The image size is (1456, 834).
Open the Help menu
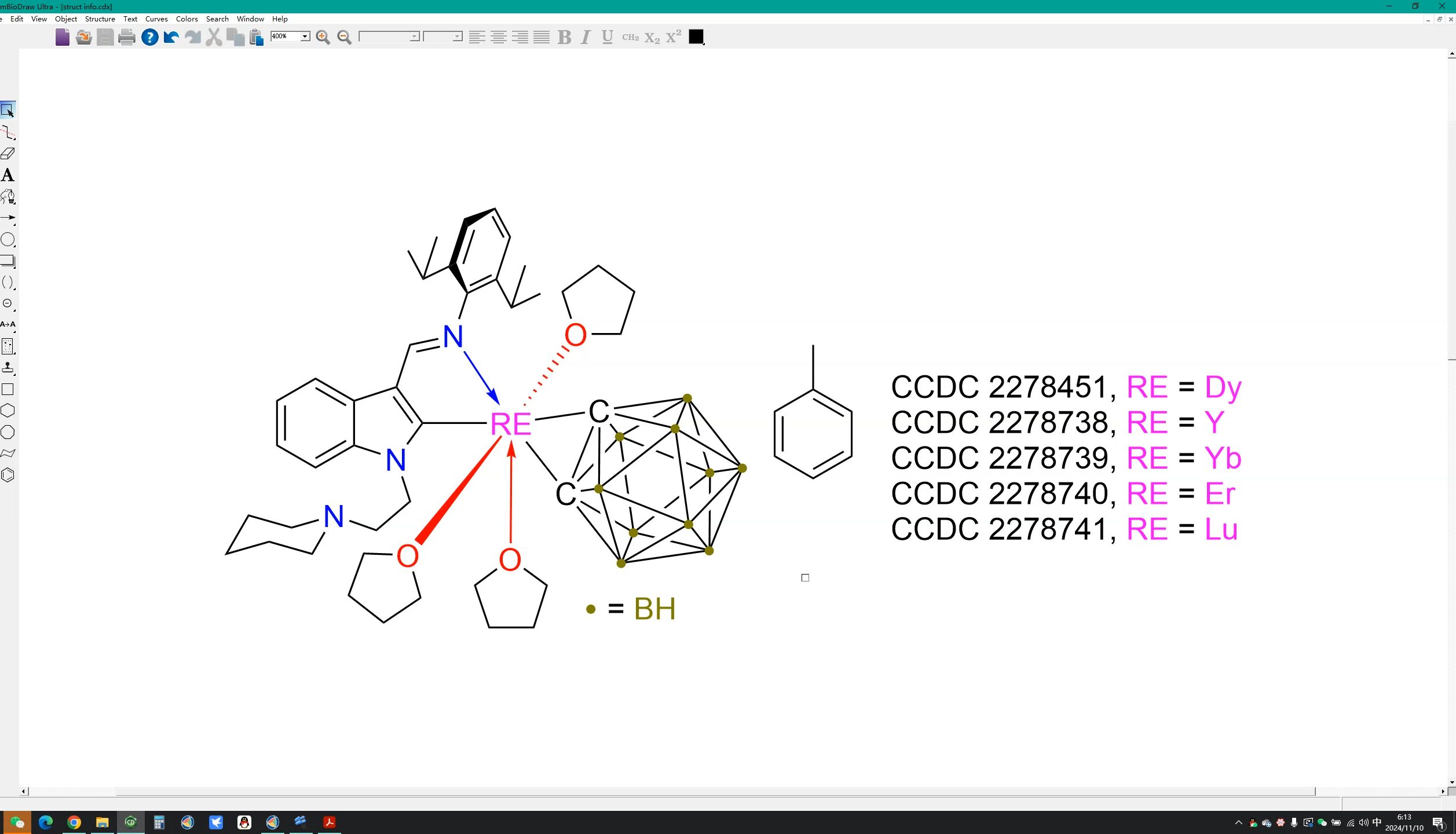click(280, 19)
